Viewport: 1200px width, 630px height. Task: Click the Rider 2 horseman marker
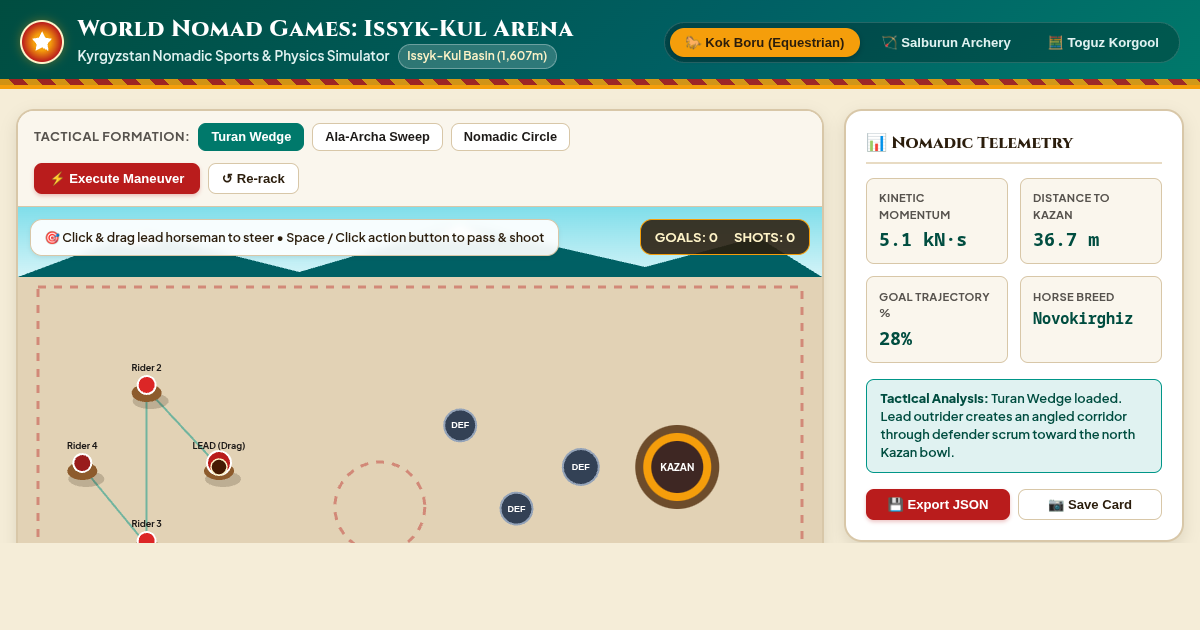147,388
